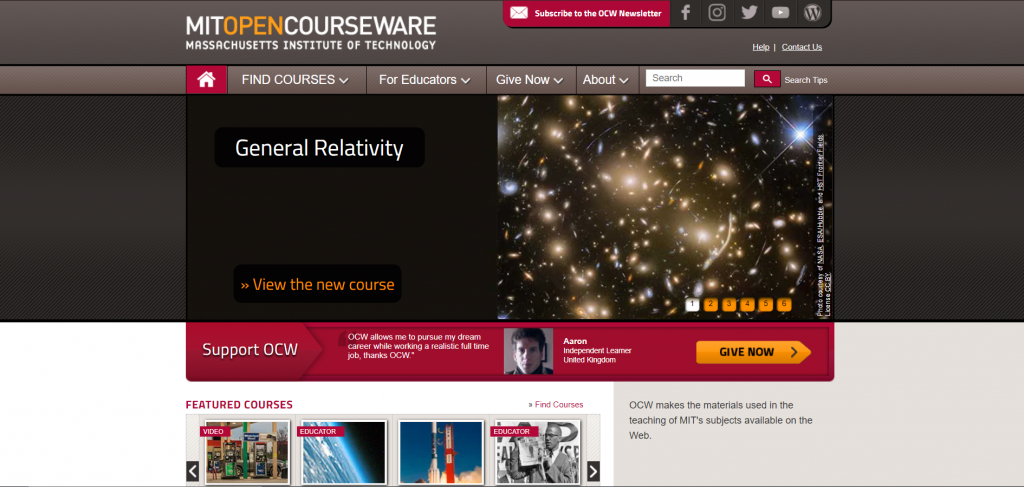Click the newsletter envelope icon
Image resolution: width=1024 pixels, height=487 pixels.
point(519,13)
